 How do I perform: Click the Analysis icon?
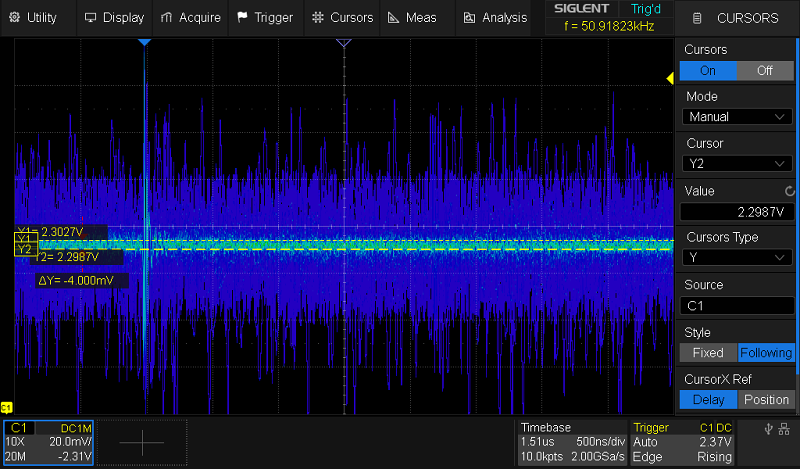pyautogui.click(x=469, y=18)
